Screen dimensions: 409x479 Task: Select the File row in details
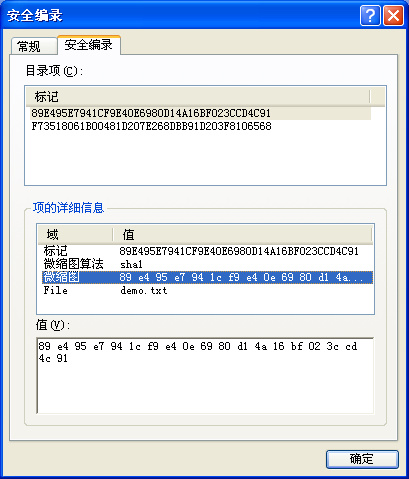tap(207, 290)
